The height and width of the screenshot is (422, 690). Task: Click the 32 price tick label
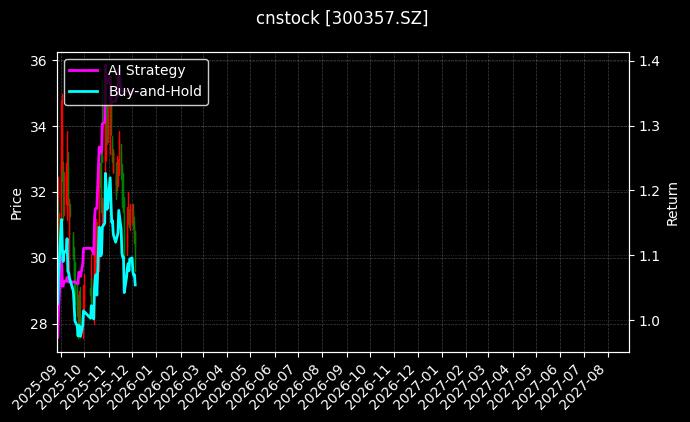tap(38, 192)
